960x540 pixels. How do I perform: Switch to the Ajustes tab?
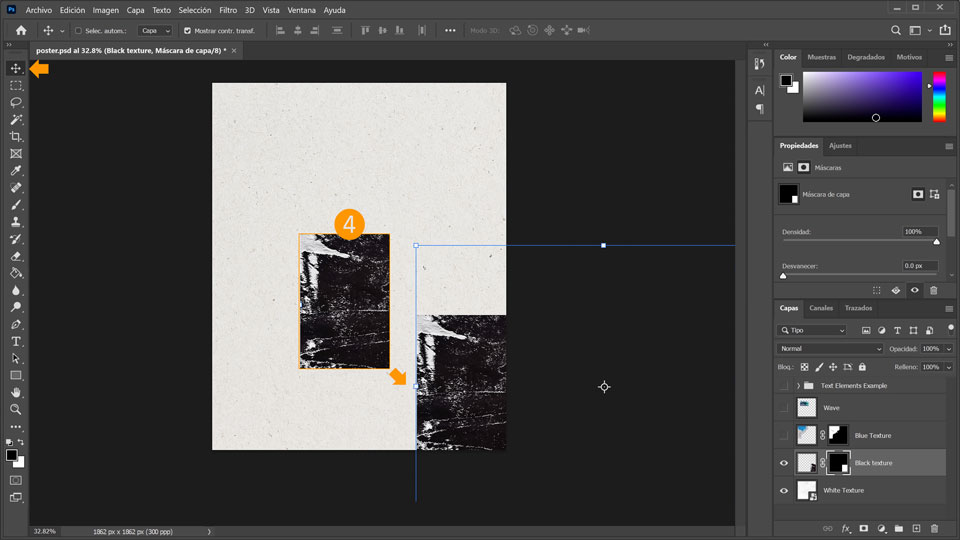tap(840, 146)
